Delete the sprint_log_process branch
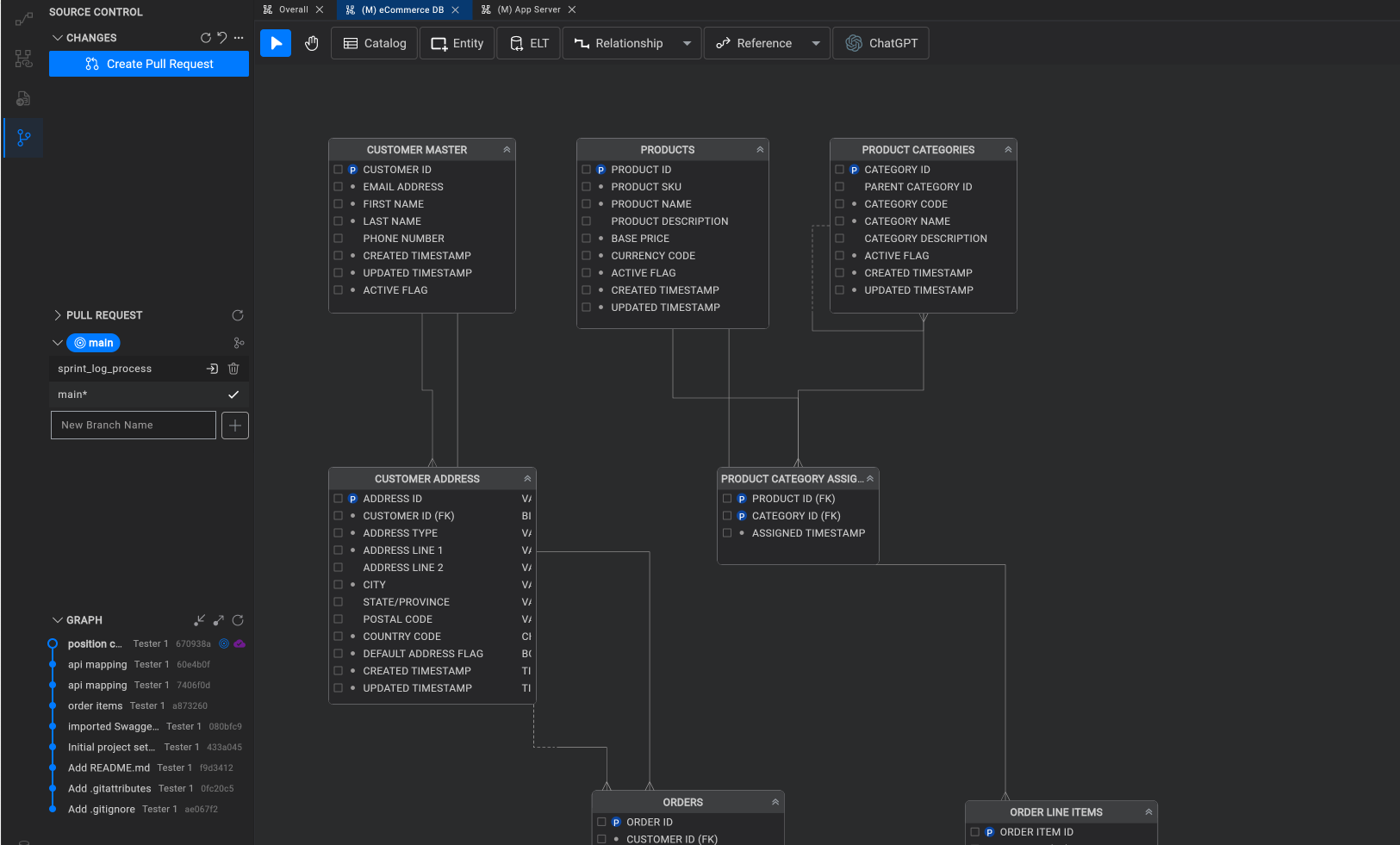Screen dimensions: 1400x845 click(233, 369)
